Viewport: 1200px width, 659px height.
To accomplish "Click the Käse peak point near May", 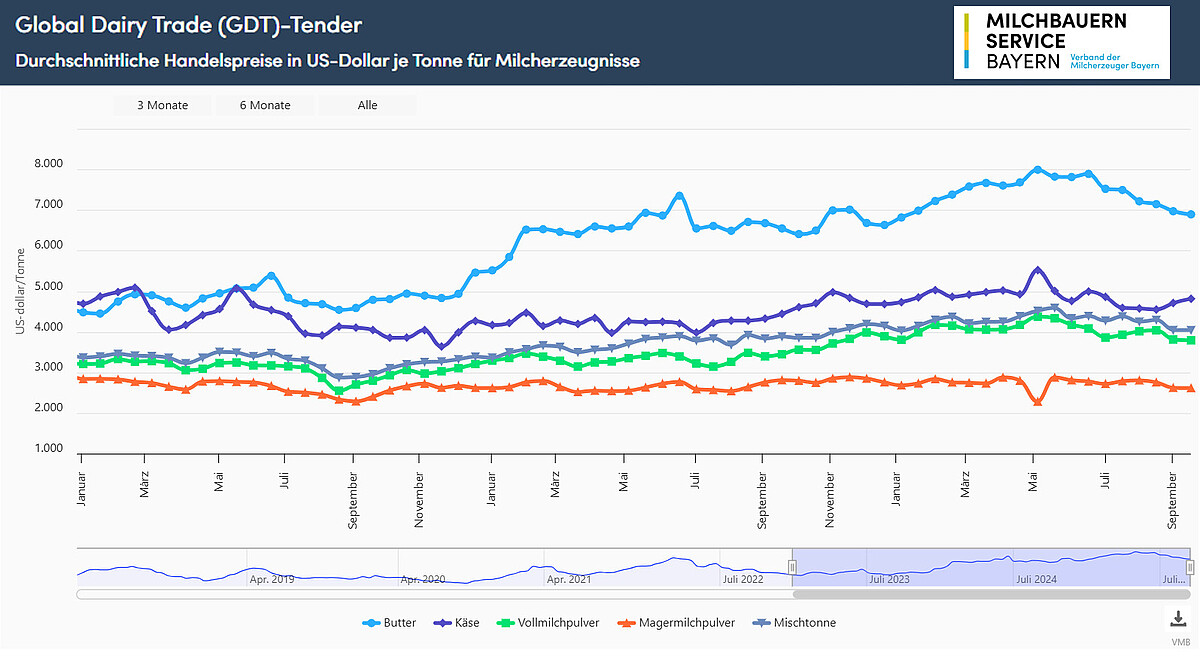I will (x=1037, y=270).
